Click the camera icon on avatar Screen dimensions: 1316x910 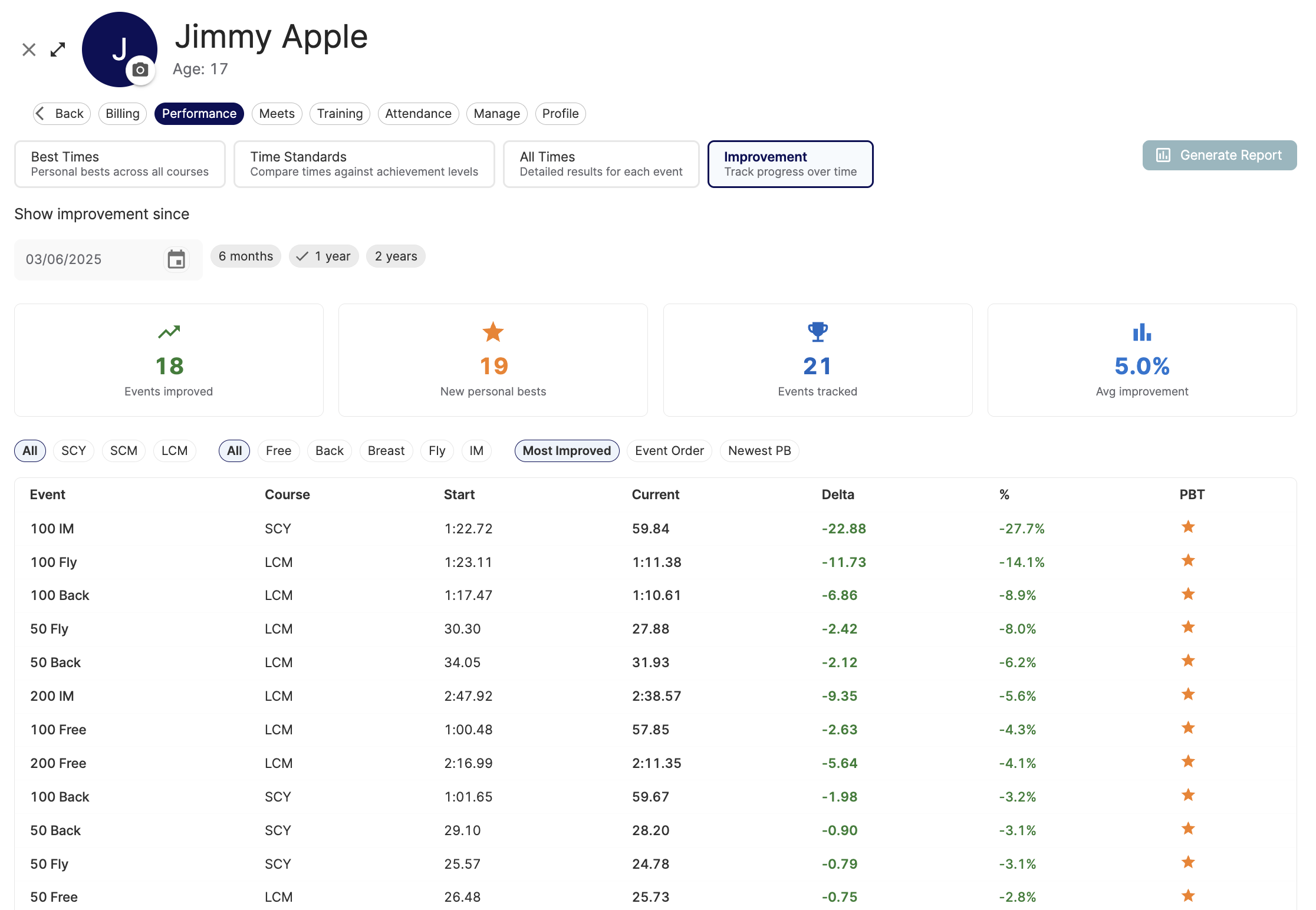point(140,70)
